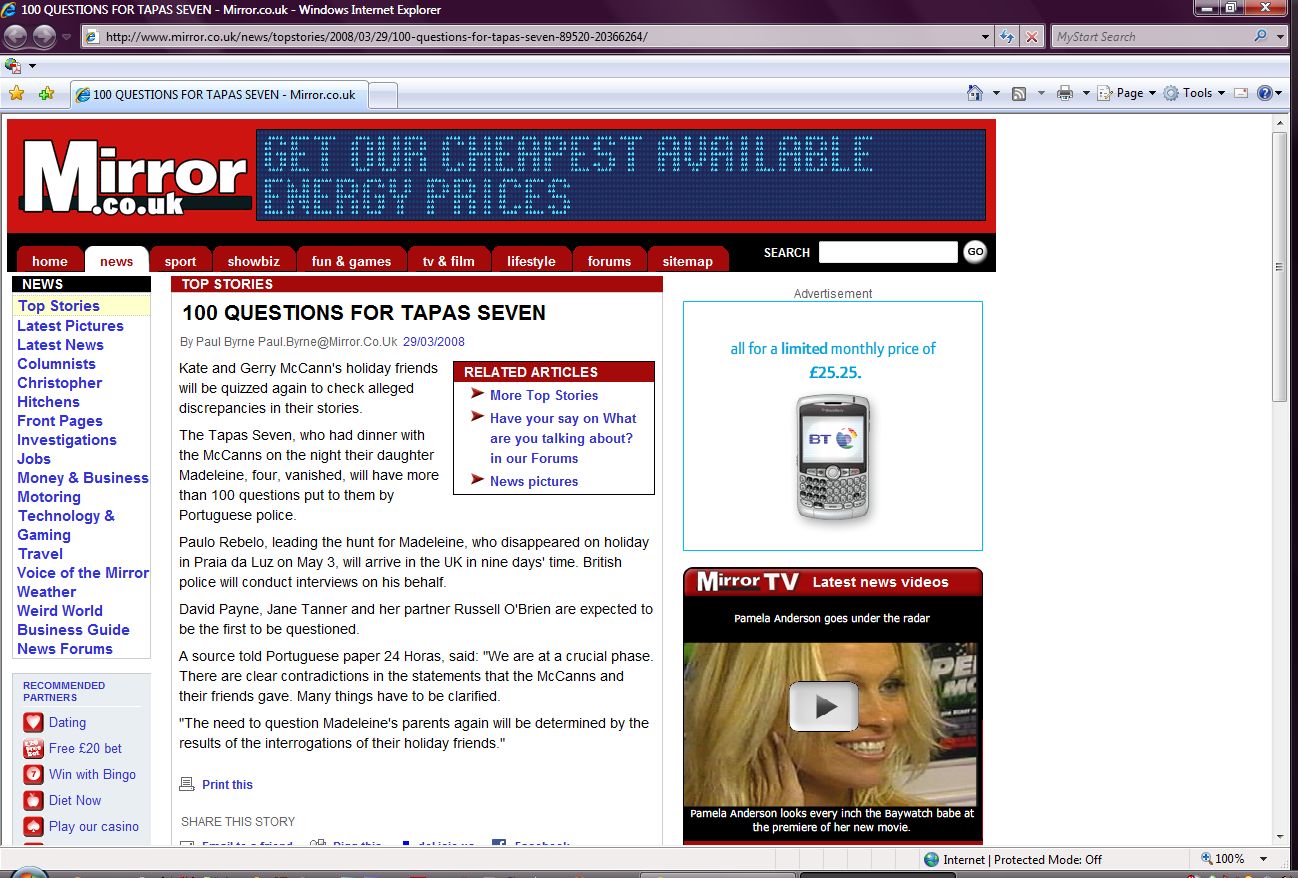Click the blue Help question mark icon
1298x878 pixels.
point(1264,93)
